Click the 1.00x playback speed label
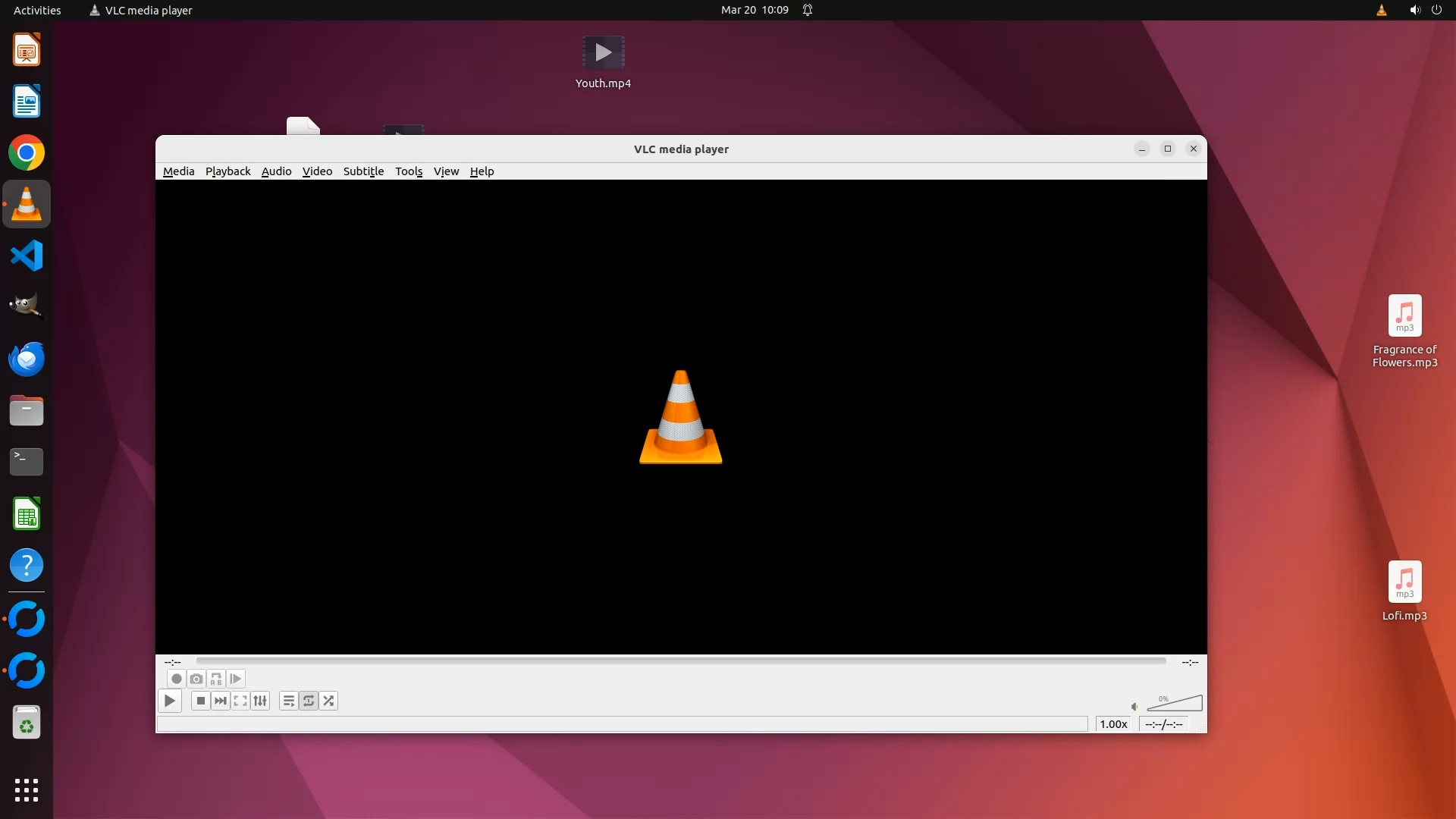The height and width of the screenshot is (819, 1456). 1113,724
